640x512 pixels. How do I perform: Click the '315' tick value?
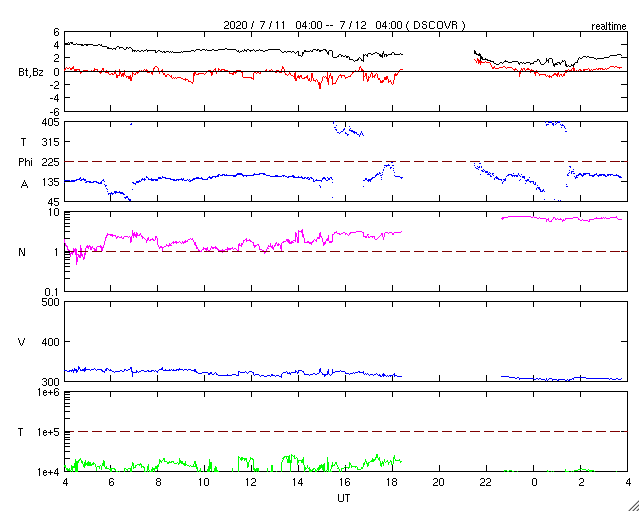(x=51, y=142)
